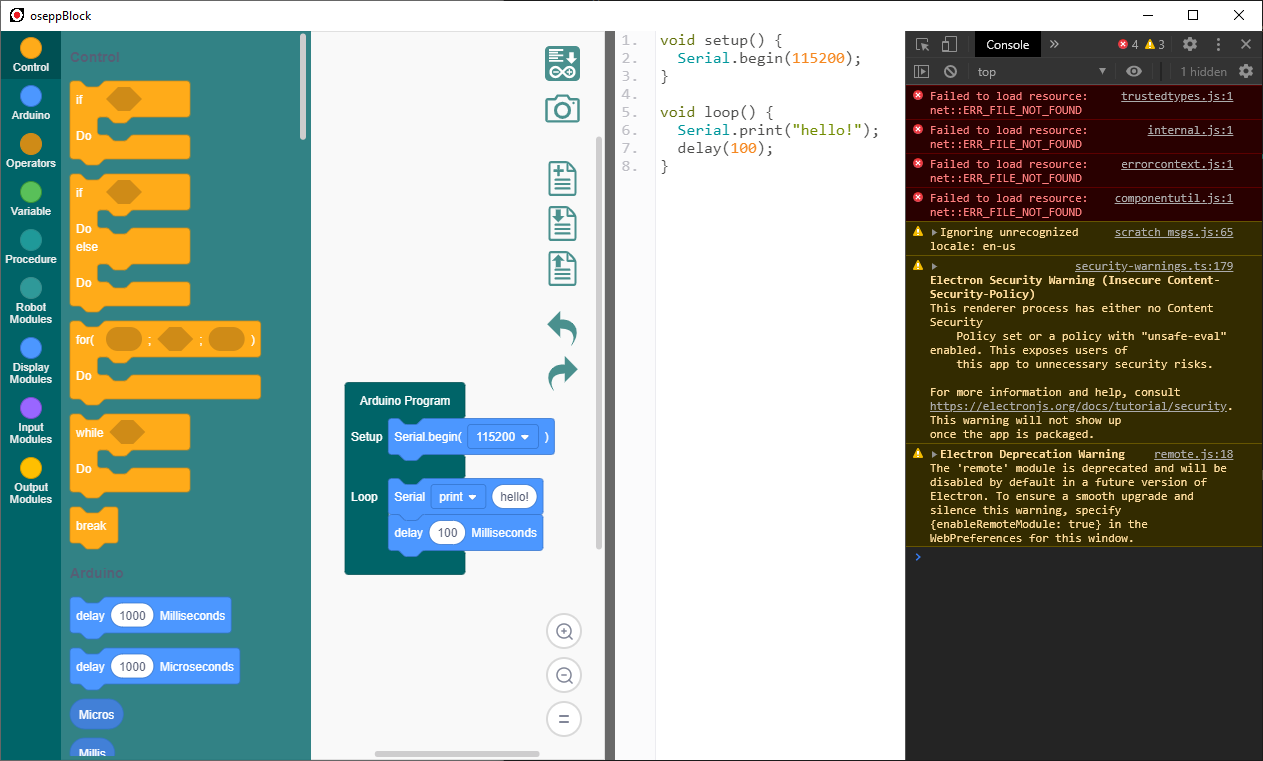Screen dimensions: 1263x761
Task: Click the Arduino Program block header
Action: 405,401
